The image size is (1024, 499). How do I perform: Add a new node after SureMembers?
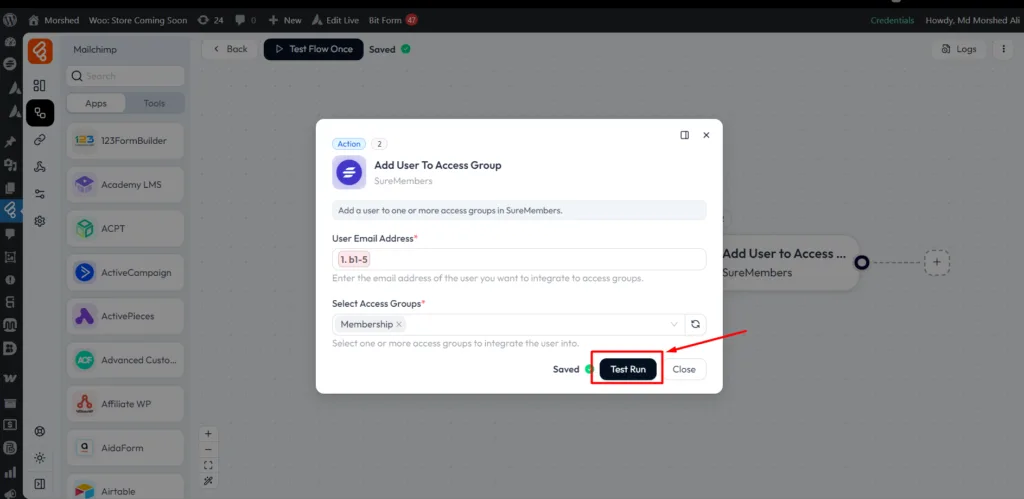pyautogui.click(x=937, y=262)
